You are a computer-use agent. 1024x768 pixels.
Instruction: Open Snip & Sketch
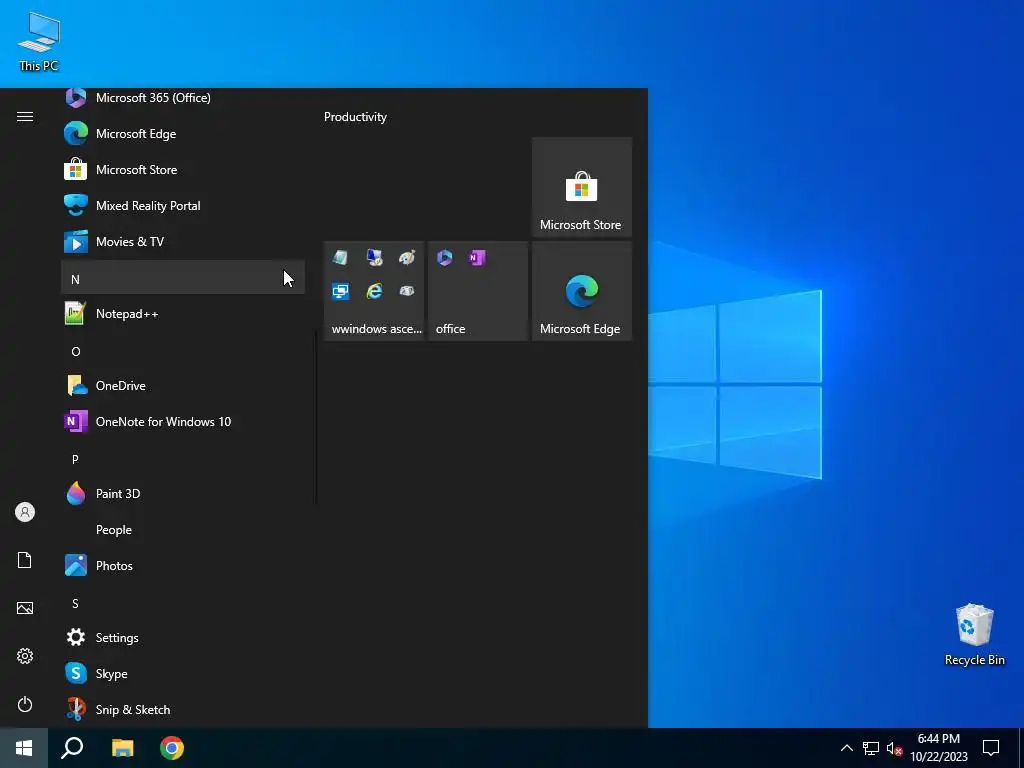click(x=183, y=709)
